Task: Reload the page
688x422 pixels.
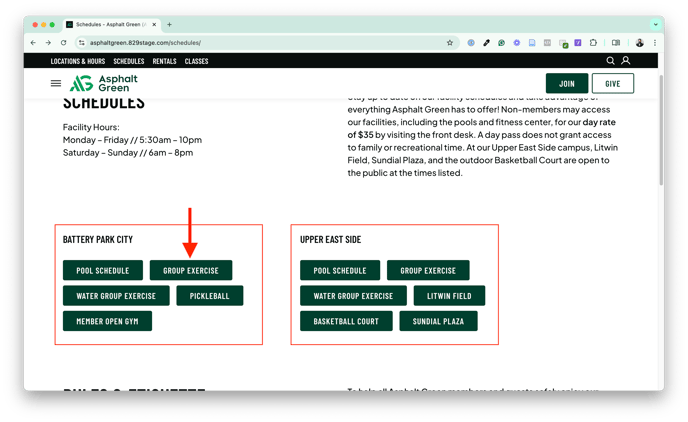Action: point(64,43)
